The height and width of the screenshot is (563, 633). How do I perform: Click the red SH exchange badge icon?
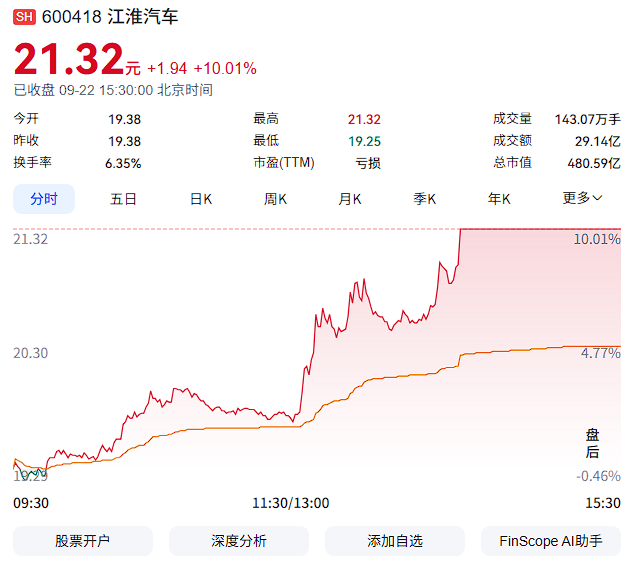coord(24,17)
